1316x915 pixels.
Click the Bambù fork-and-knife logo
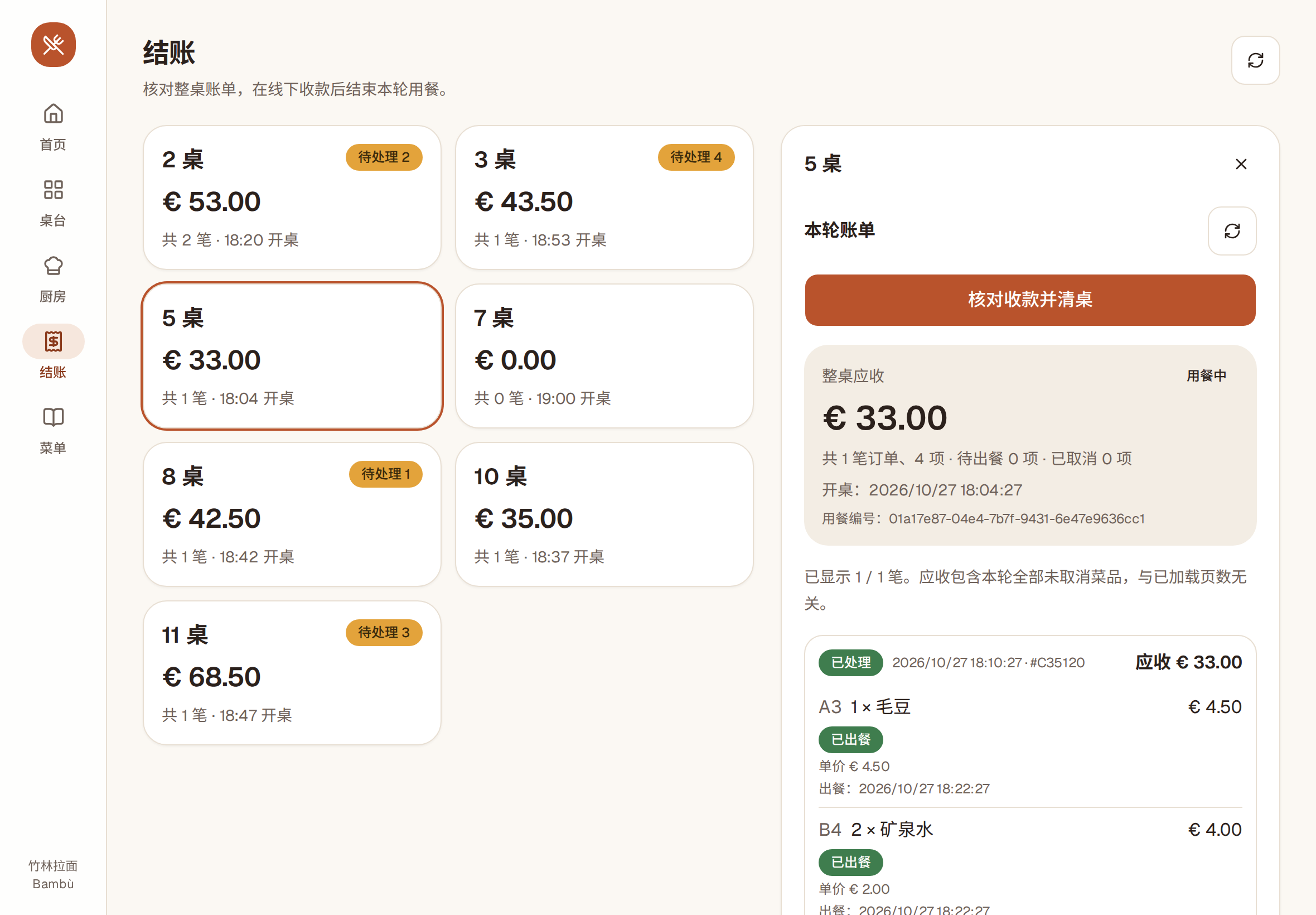tap(54, 45)
